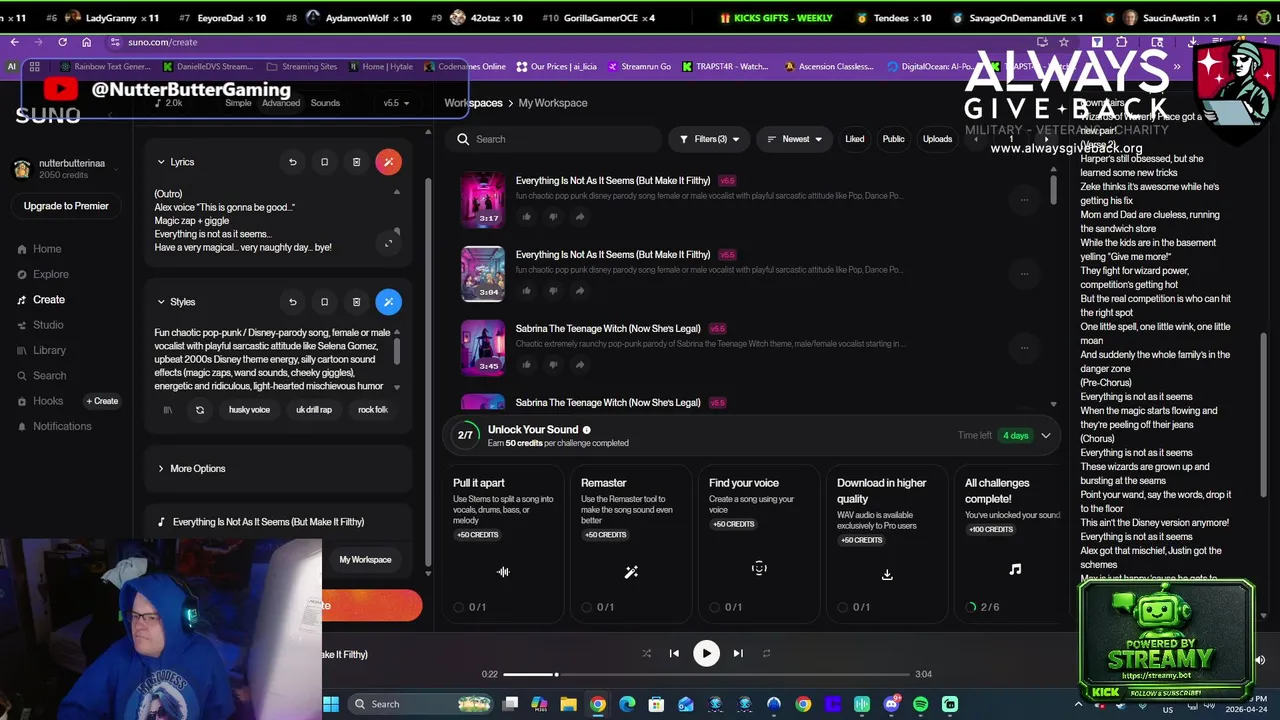Open the Filters (3) dropdown
1280x720 pixels.
click(x=708, y=139)
